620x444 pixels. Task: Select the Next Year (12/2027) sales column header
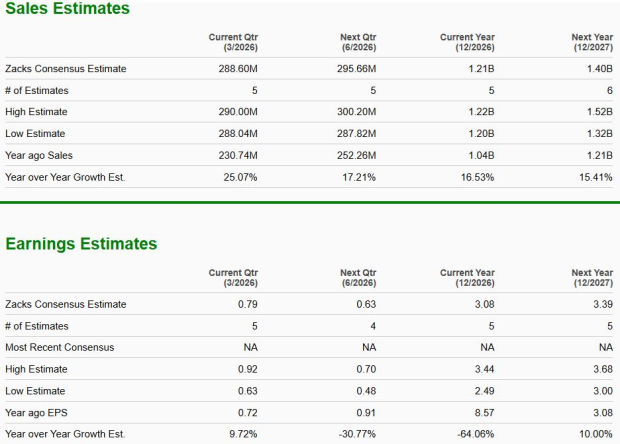pyautogui.click(x=591, y=43)
